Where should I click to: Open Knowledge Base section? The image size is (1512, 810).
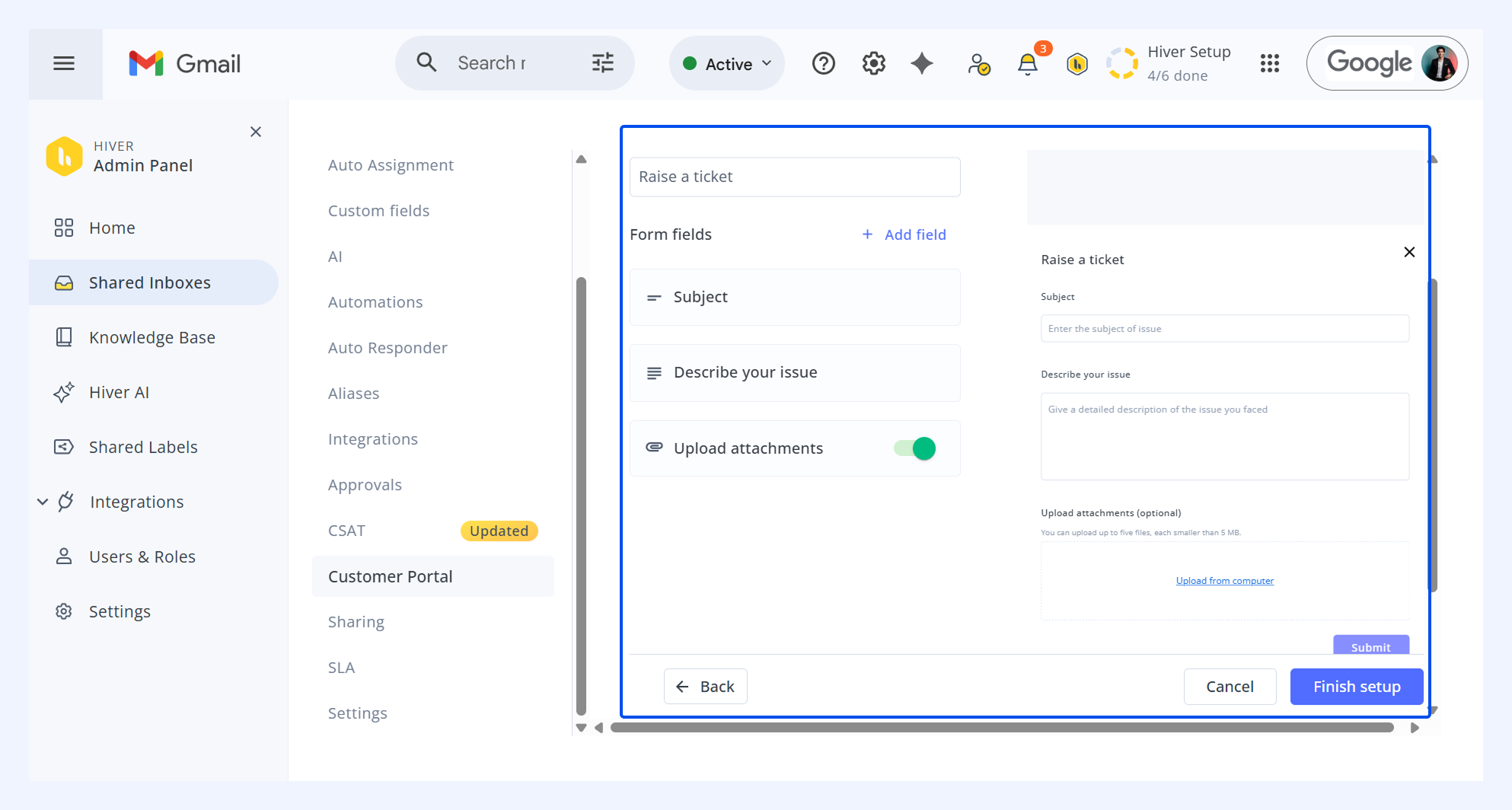(x=154, y=337)
